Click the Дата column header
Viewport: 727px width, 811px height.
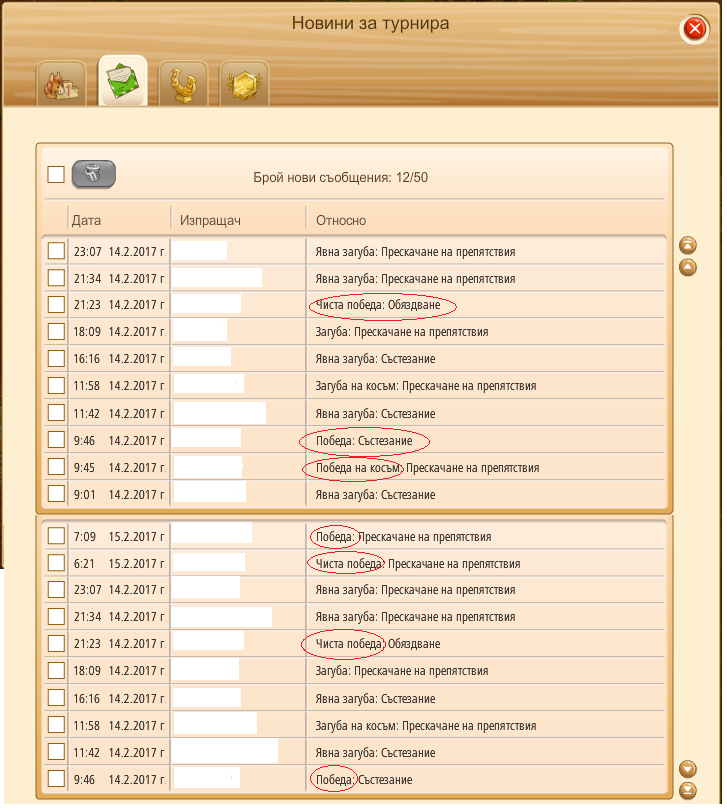(x=86, y=220)
